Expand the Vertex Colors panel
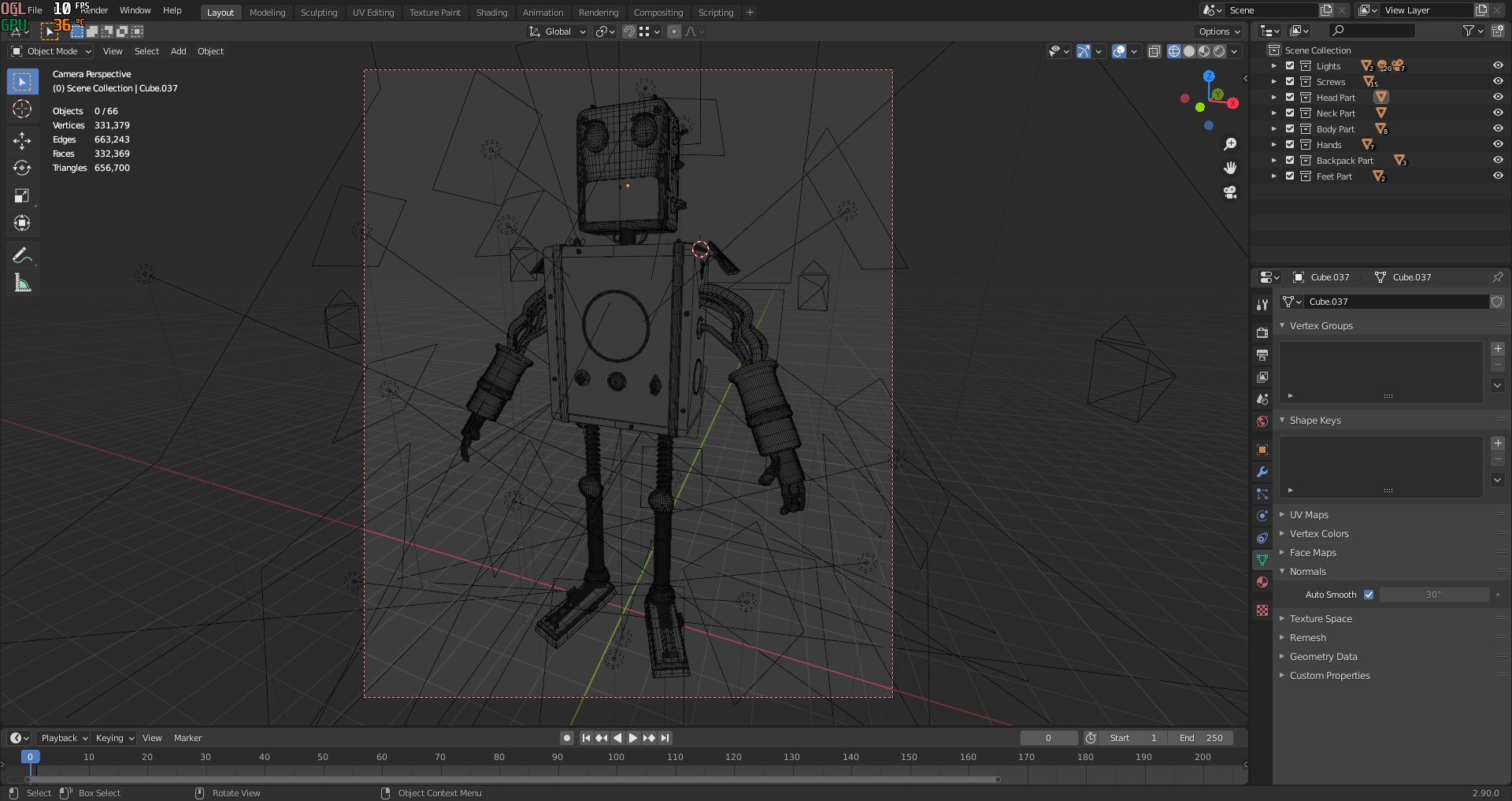 pos(1319,534)
